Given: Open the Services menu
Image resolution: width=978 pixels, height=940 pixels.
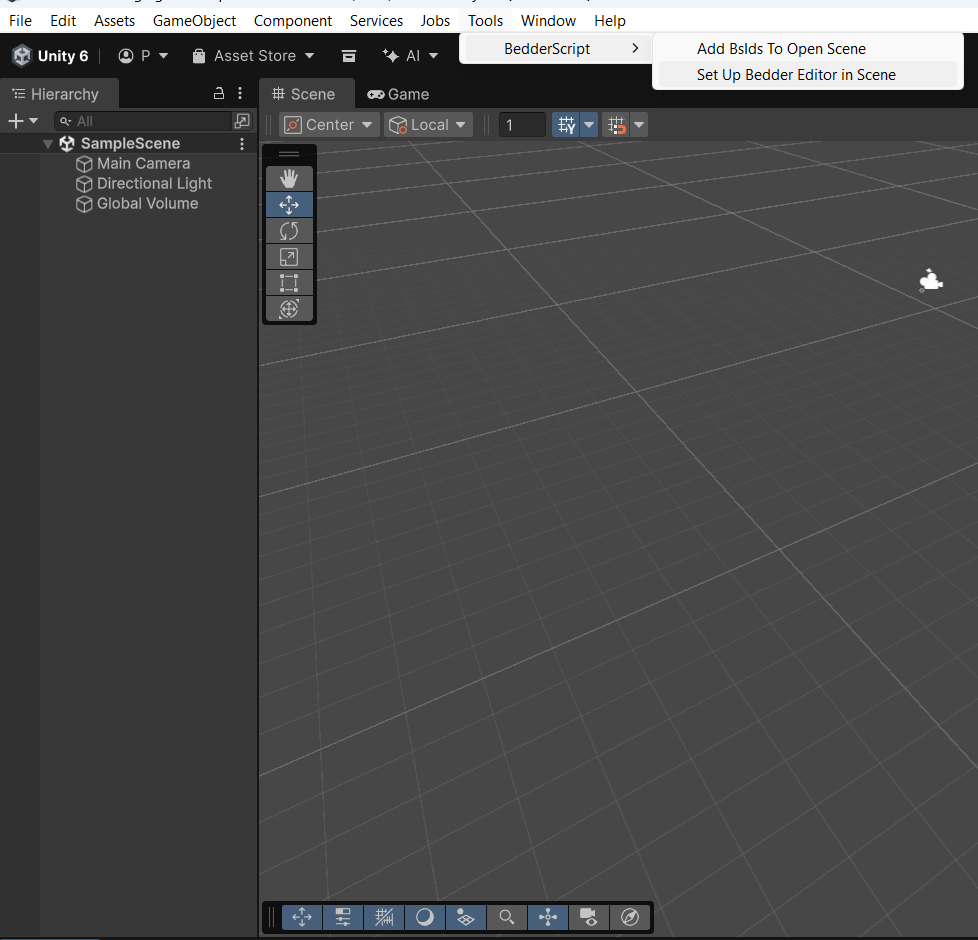Looking at the screenshot, I should click(376, 21).
